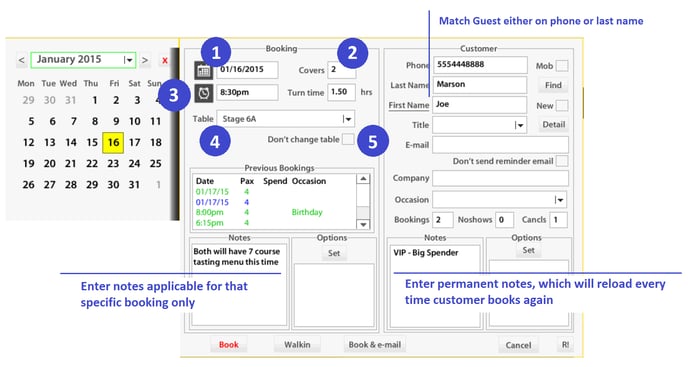
Task: Click the Company input field
Action: pos(500,178)
